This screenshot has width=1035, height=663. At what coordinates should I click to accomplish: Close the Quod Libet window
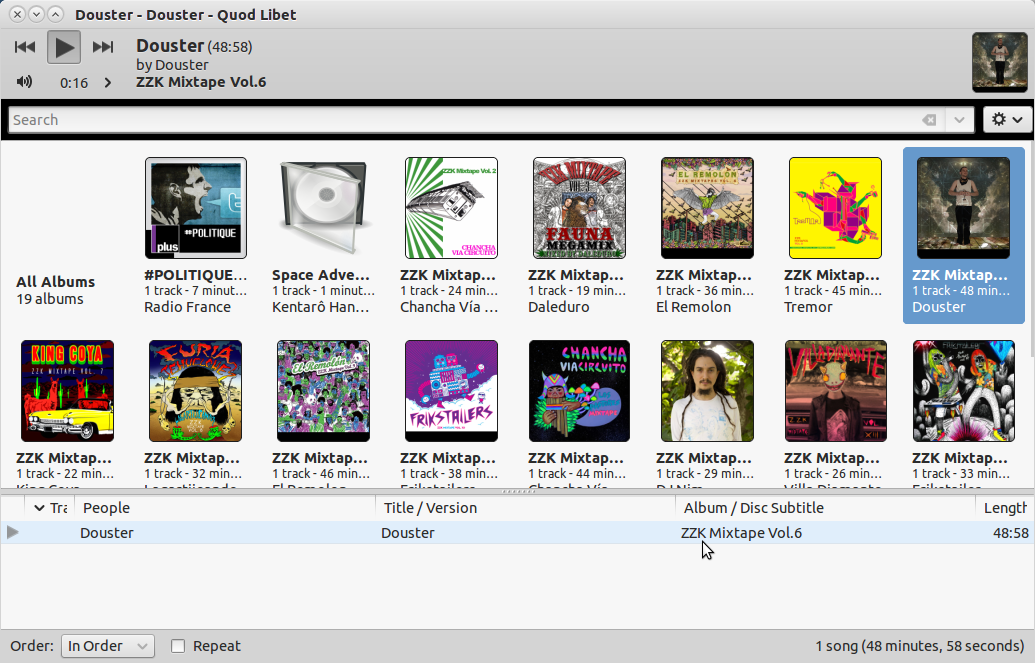18,14
